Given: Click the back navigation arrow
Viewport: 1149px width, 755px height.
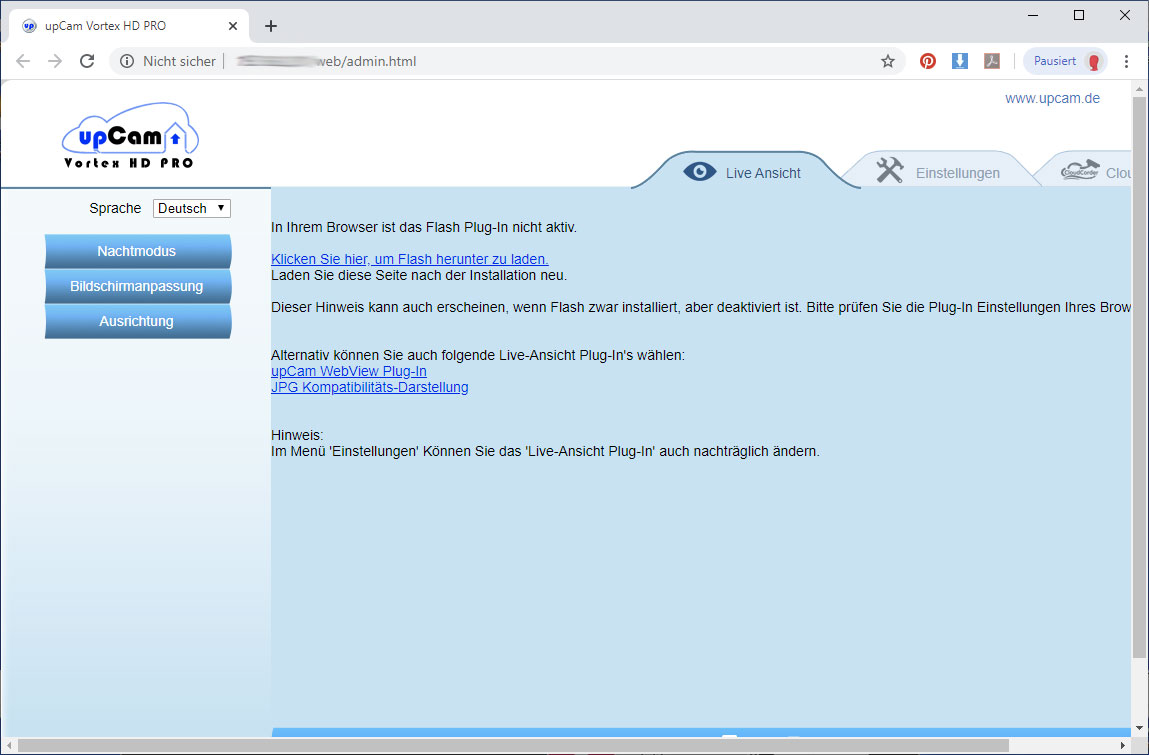Looking at the screenshot, I should click(23, 62).
